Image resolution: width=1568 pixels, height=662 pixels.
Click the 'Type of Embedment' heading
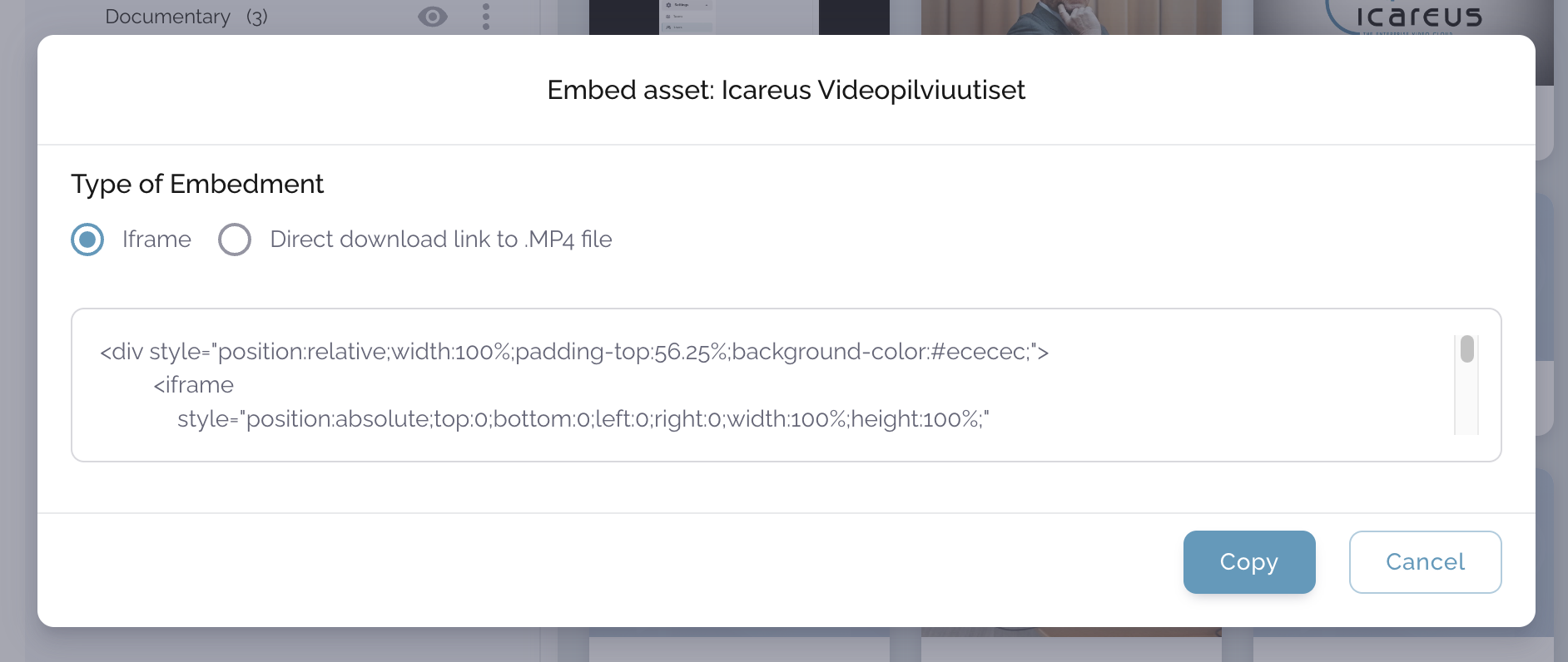coord(197,184)
